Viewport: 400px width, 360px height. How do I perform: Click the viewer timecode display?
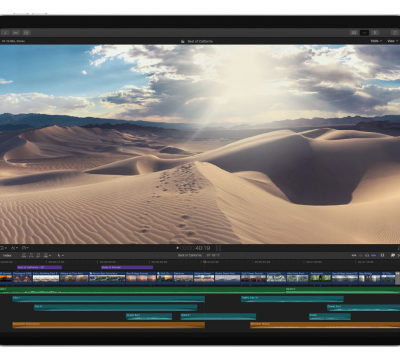[196, 248]
